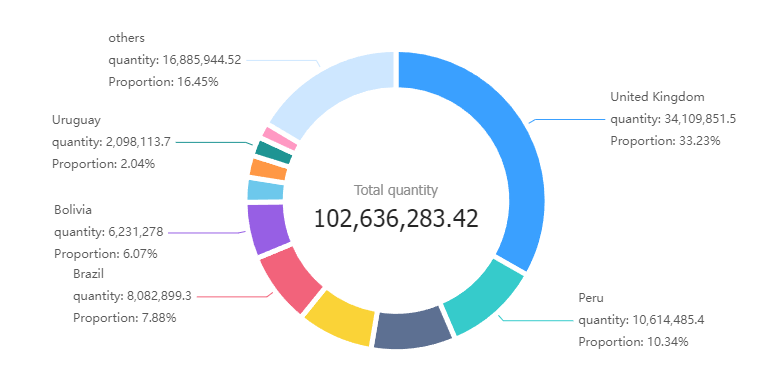Click the Peru quantity 10,614,485.4 label

coord(641,320)
